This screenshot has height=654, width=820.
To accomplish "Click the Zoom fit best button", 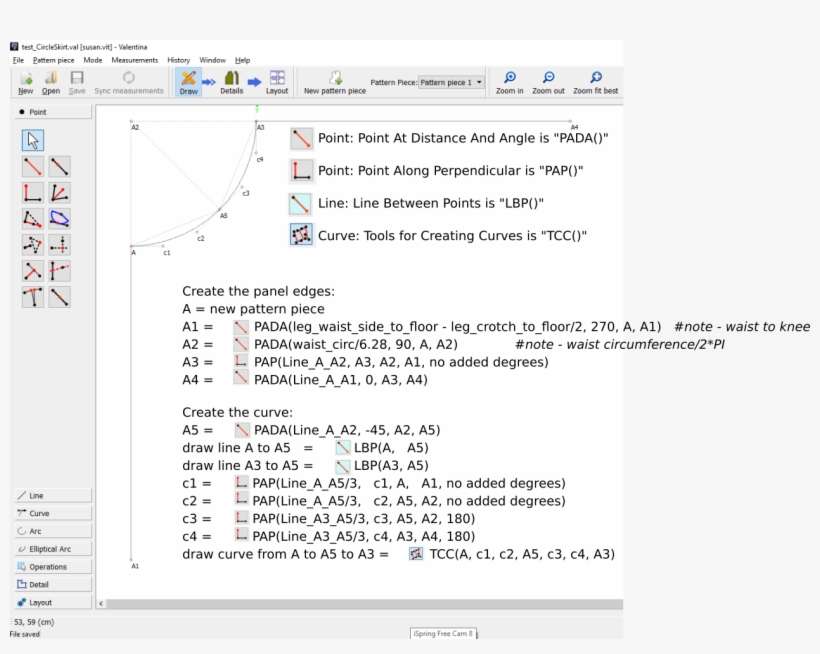I will click(x=597, y=82).
